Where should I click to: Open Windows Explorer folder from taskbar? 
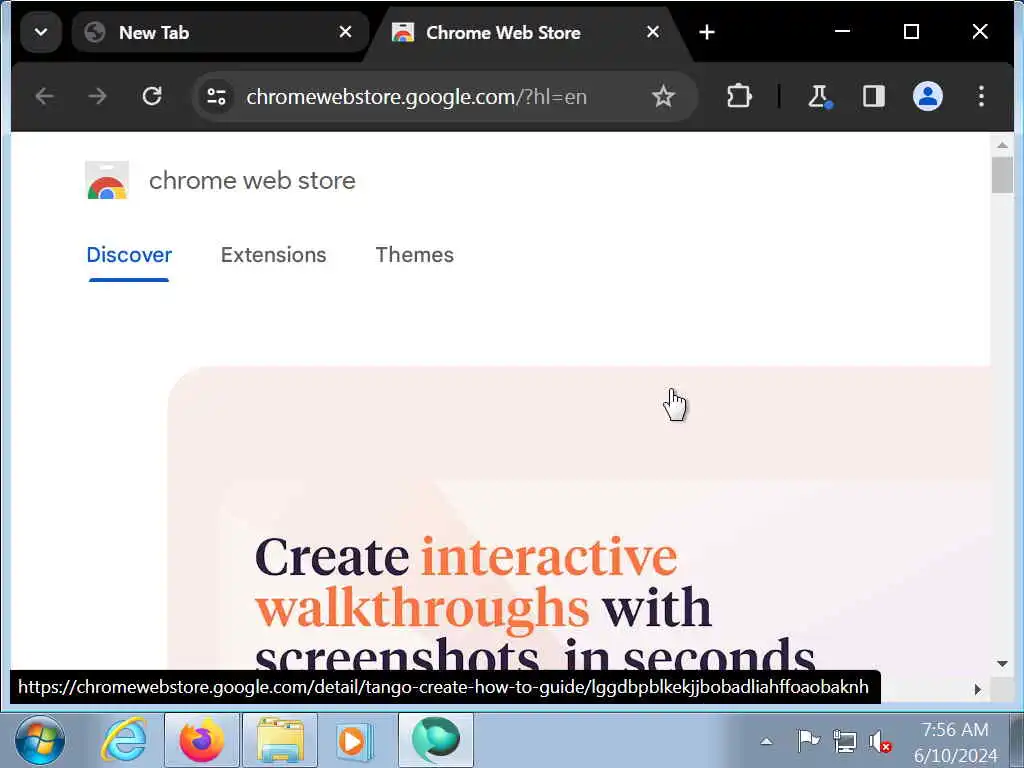pos(280,741)
